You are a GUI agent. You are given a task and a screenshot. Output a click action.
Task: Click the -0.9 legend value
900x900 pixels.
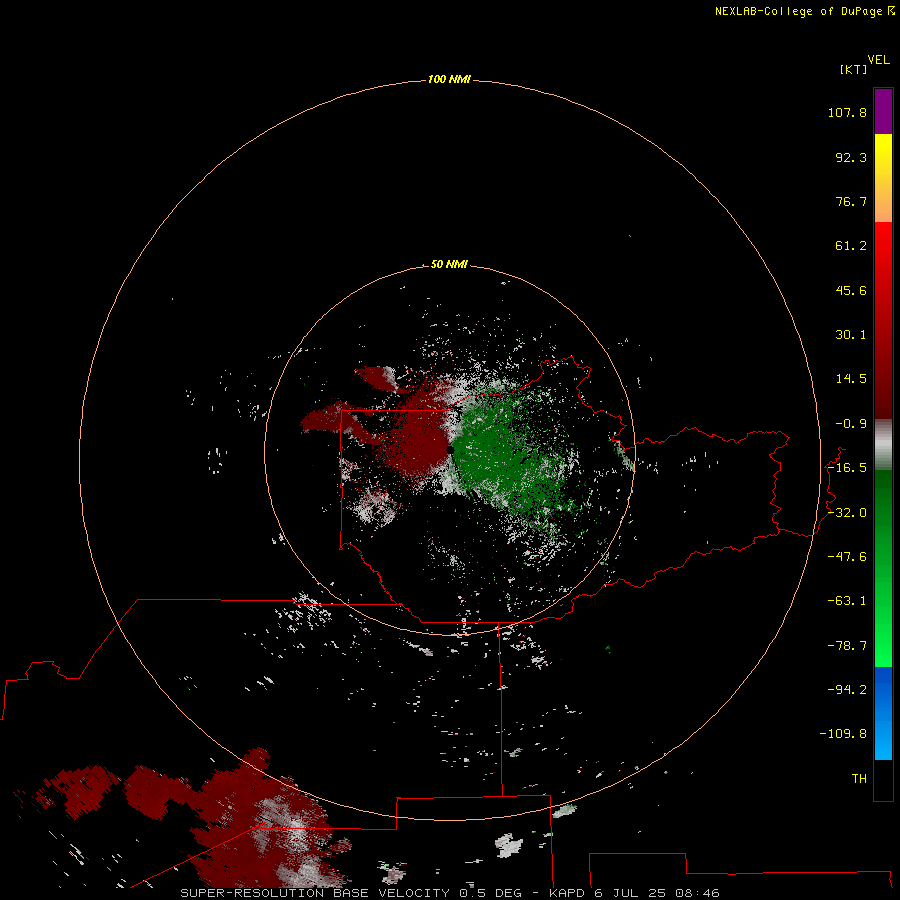851,424
